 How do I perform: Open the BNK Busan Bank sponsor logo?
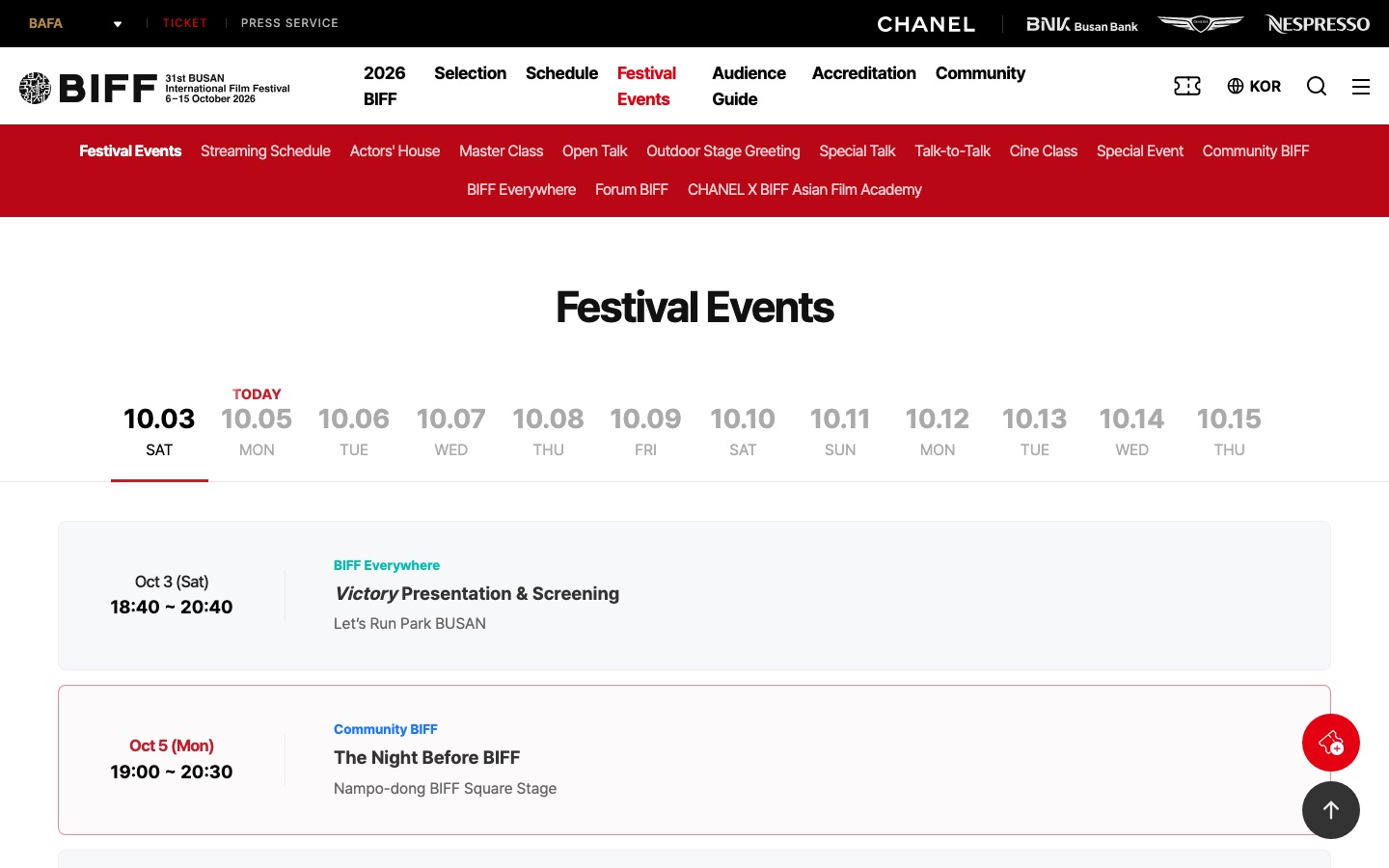pyautogui.click(x=1082, y=24)
